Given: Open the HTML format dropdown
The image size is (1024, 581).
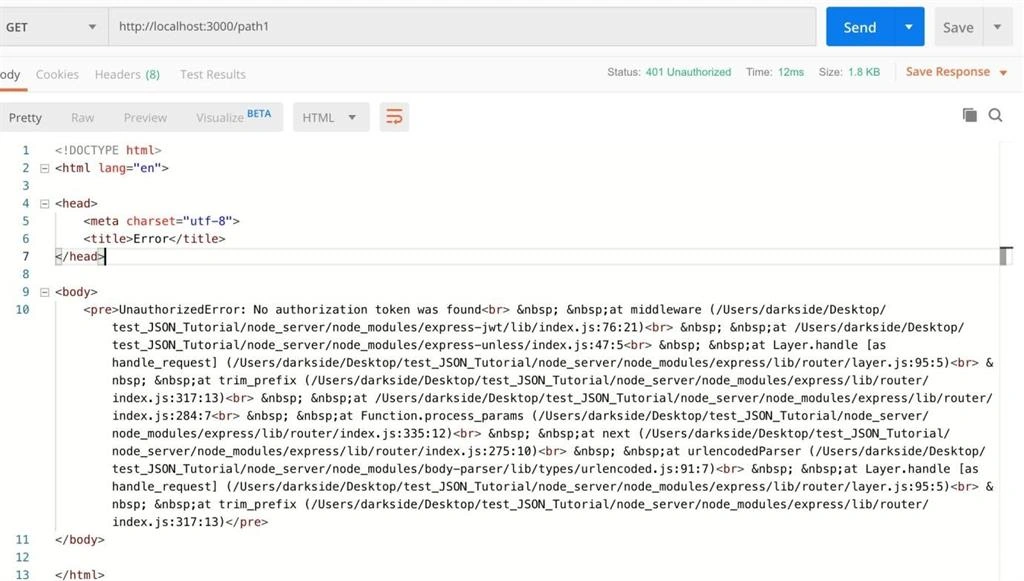Looking at the screenshot, I should (330, 117).
